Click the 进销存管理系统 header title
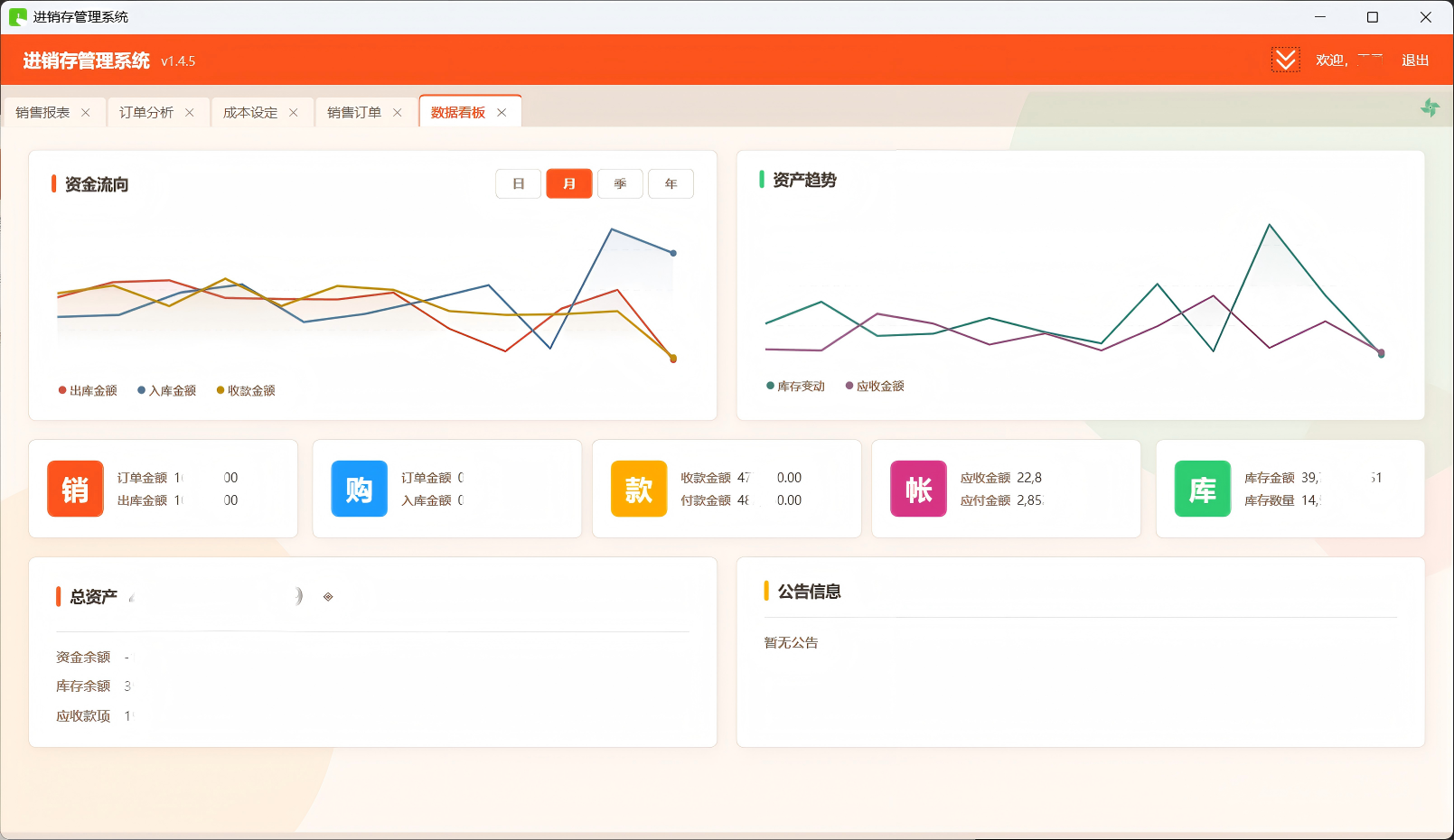 click(87, 61)
